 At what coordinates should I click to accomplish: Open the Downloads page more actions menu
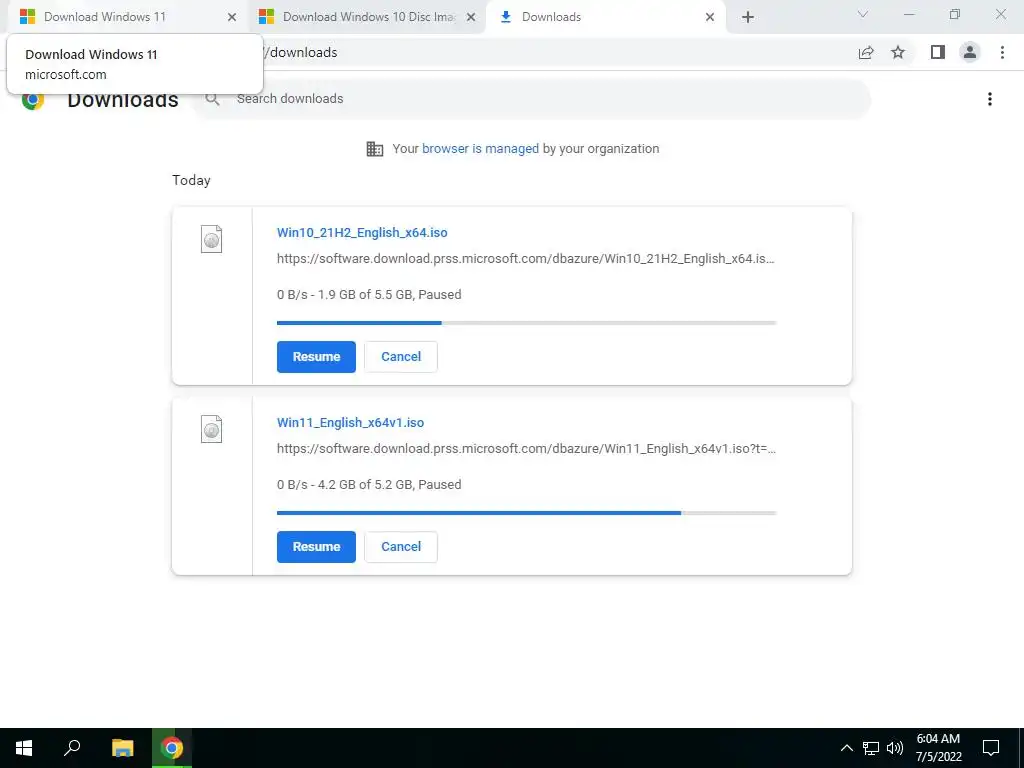(x=990, y=99)
